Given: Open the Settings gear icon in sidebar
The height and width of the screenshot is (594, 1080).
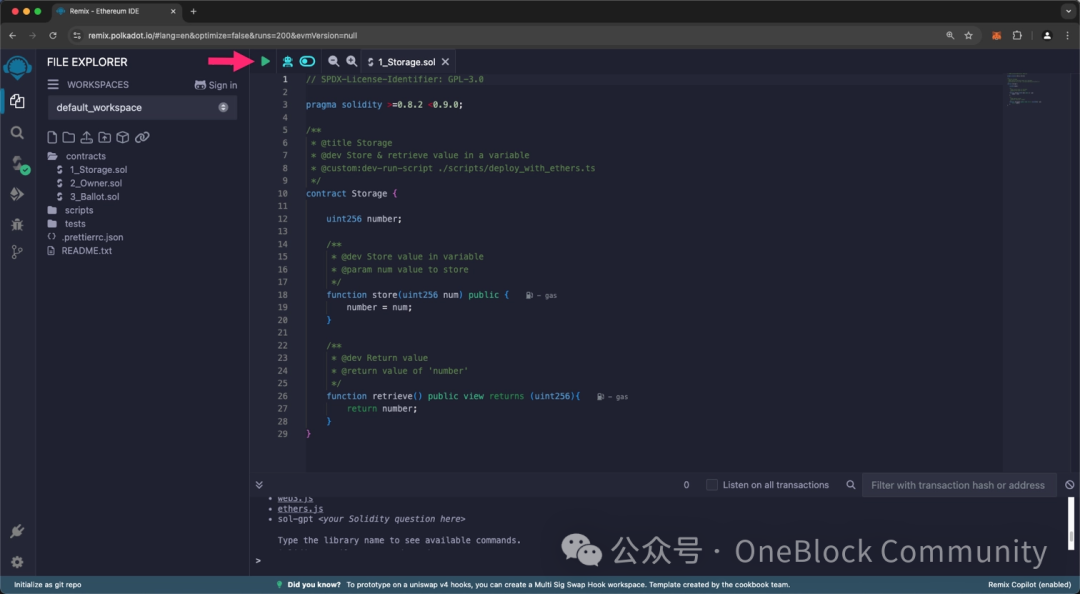Looking at the screenshot, I should pyautogui.click(x=17, y=562).
